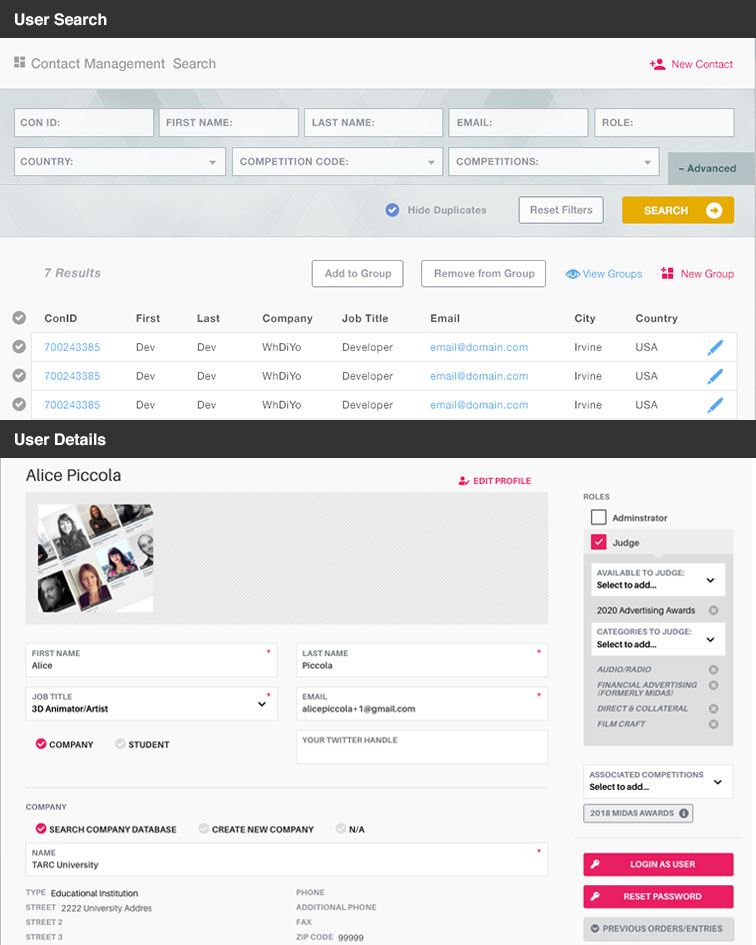Click the info icon on 2018 Midas Awards
Screen dimensions: 756x945
684,813
